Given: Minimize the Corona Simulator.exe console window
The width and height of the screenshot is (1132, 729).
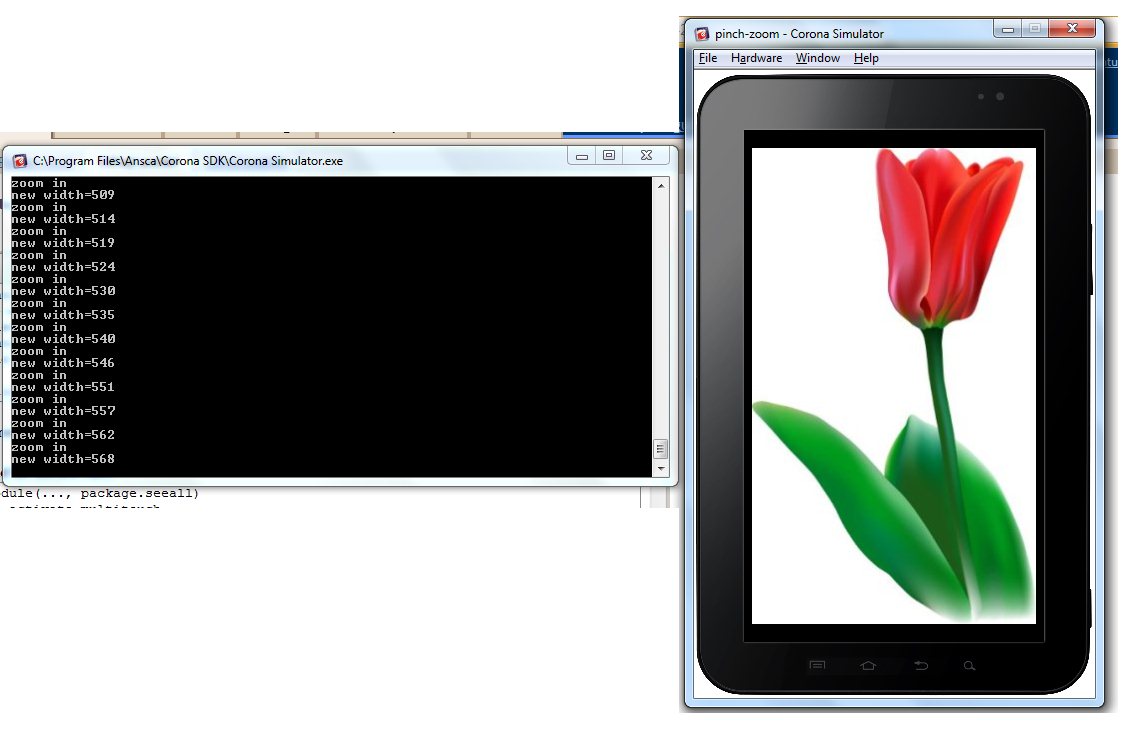Looking at the screenshot, I should (582, 155).
